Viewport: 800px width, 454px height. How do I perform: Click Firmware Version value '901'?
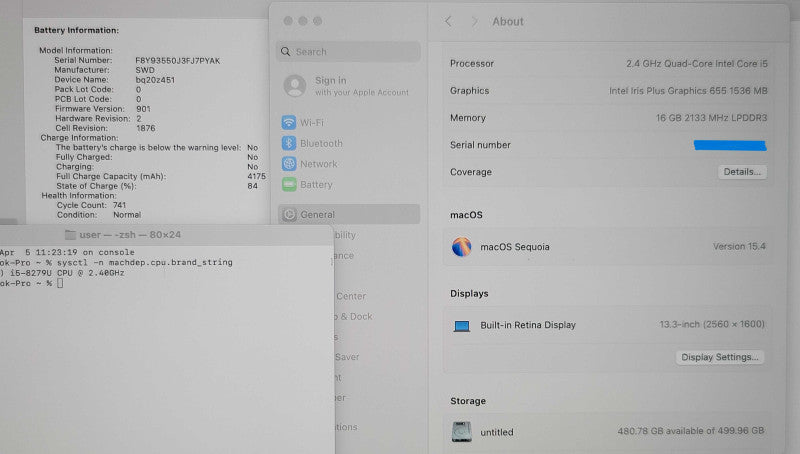tap(143, 109)
